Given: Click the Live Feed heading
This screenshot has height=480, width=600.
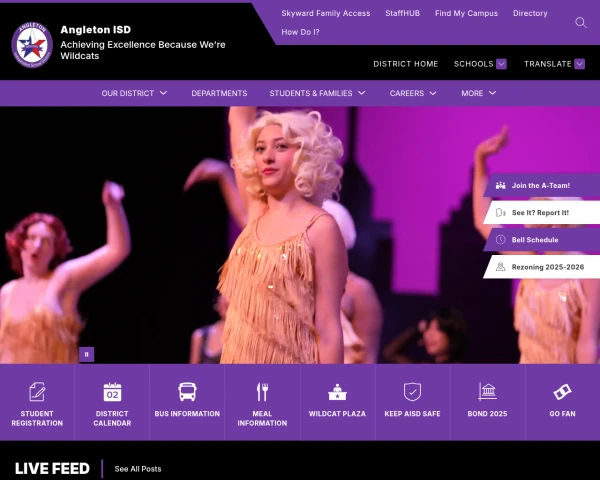Looking at the screenshot, I should (x=52, y=469).
